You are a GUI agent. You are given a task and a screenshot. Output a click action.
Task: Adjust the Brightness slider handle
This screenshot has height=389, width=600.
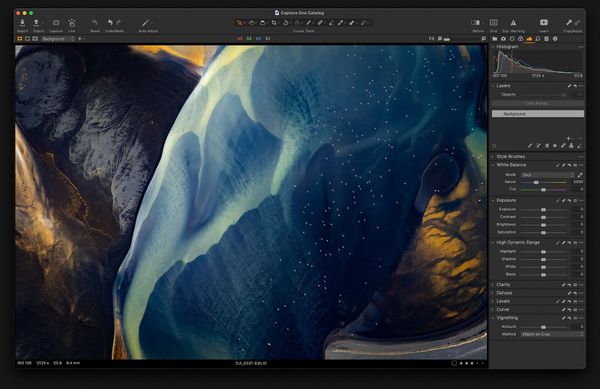click(543, 225)
